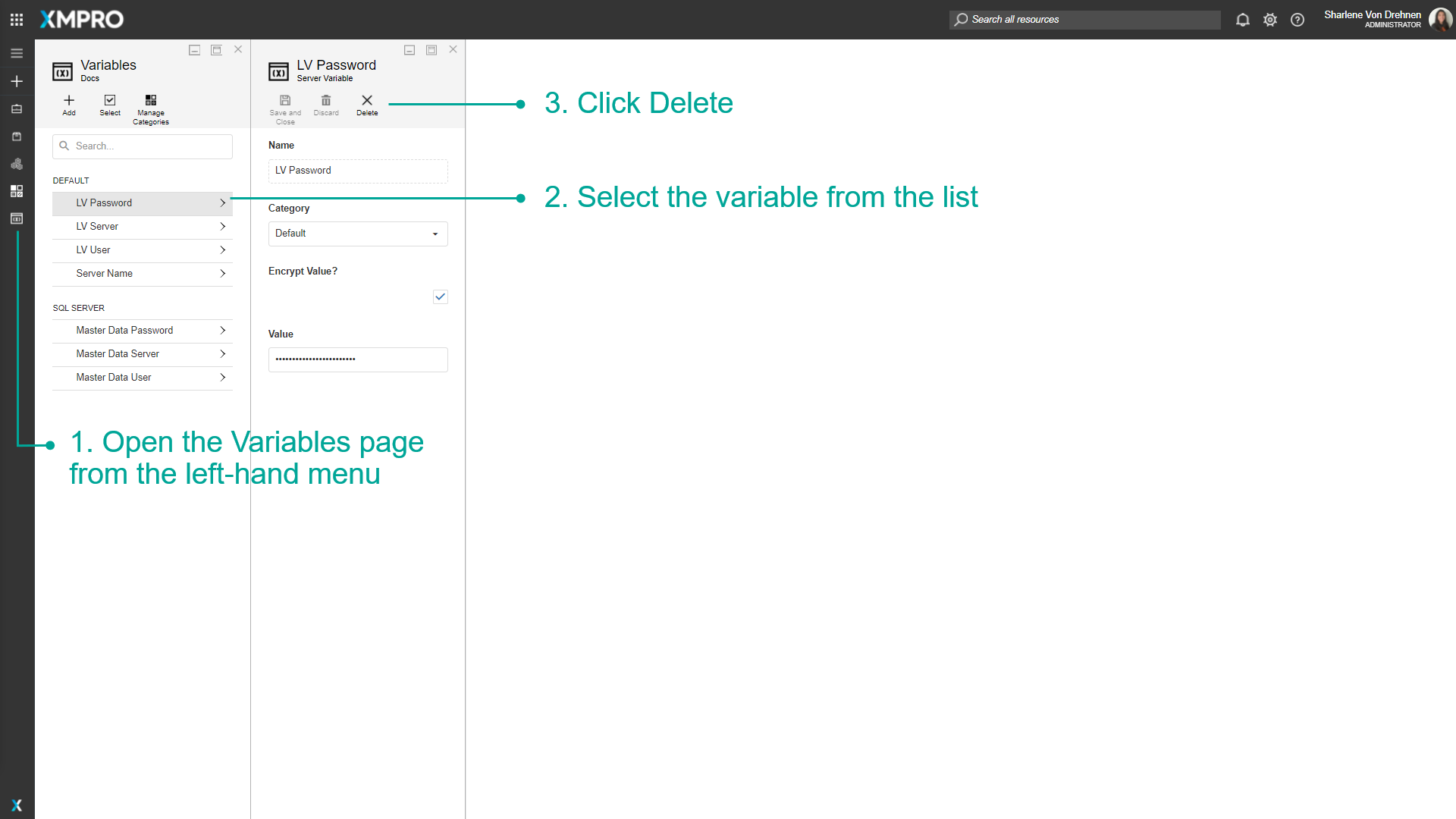Screen dimensions: 1456x819
Task: Click the notifications bell icon
Action: pyautogui.click(x=1242, y=20)
